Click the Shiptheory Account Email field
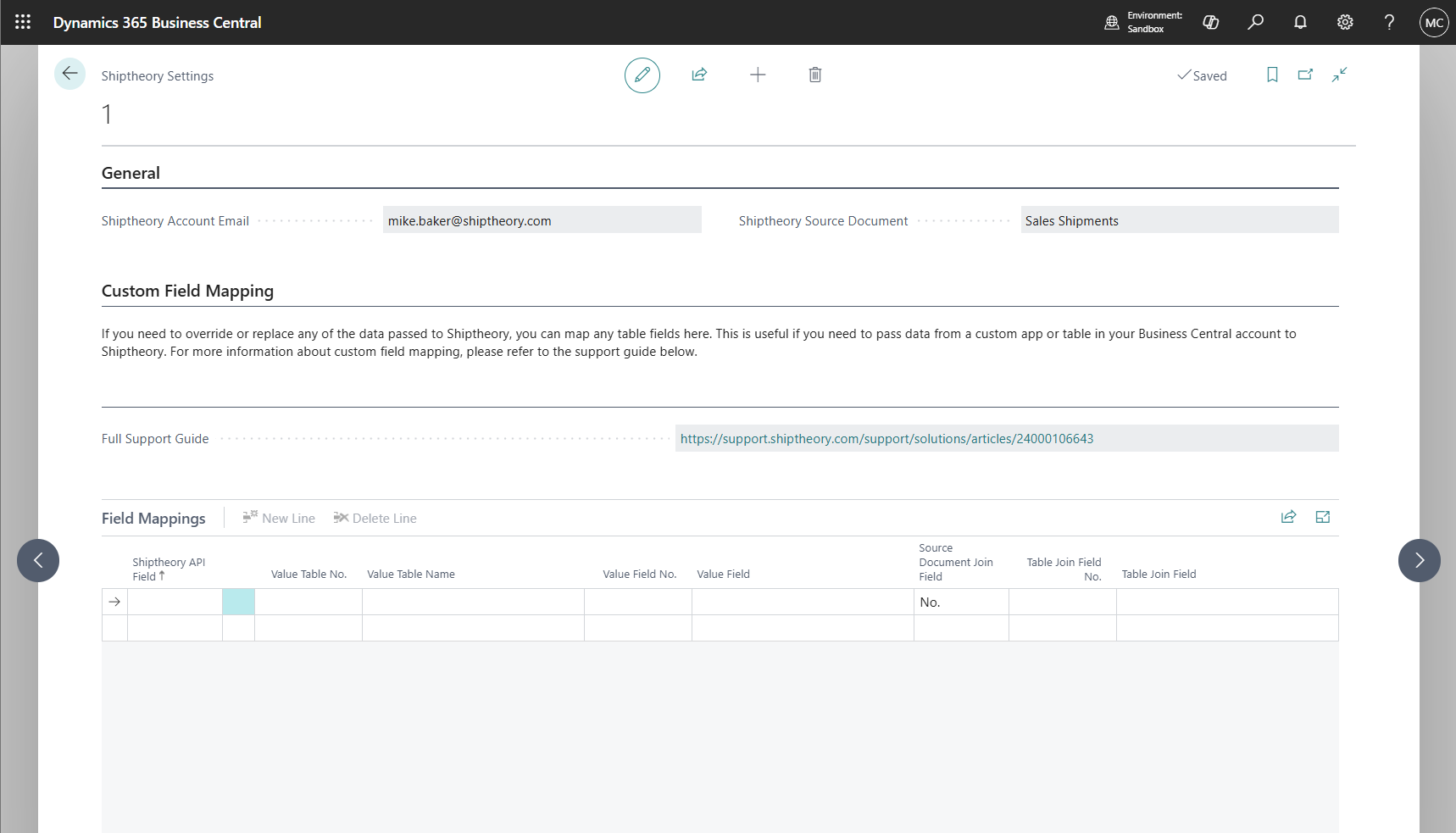Image resolution: width=1456 pixels, height=833 pixels. pyautogui.click(x=542, y=220)
